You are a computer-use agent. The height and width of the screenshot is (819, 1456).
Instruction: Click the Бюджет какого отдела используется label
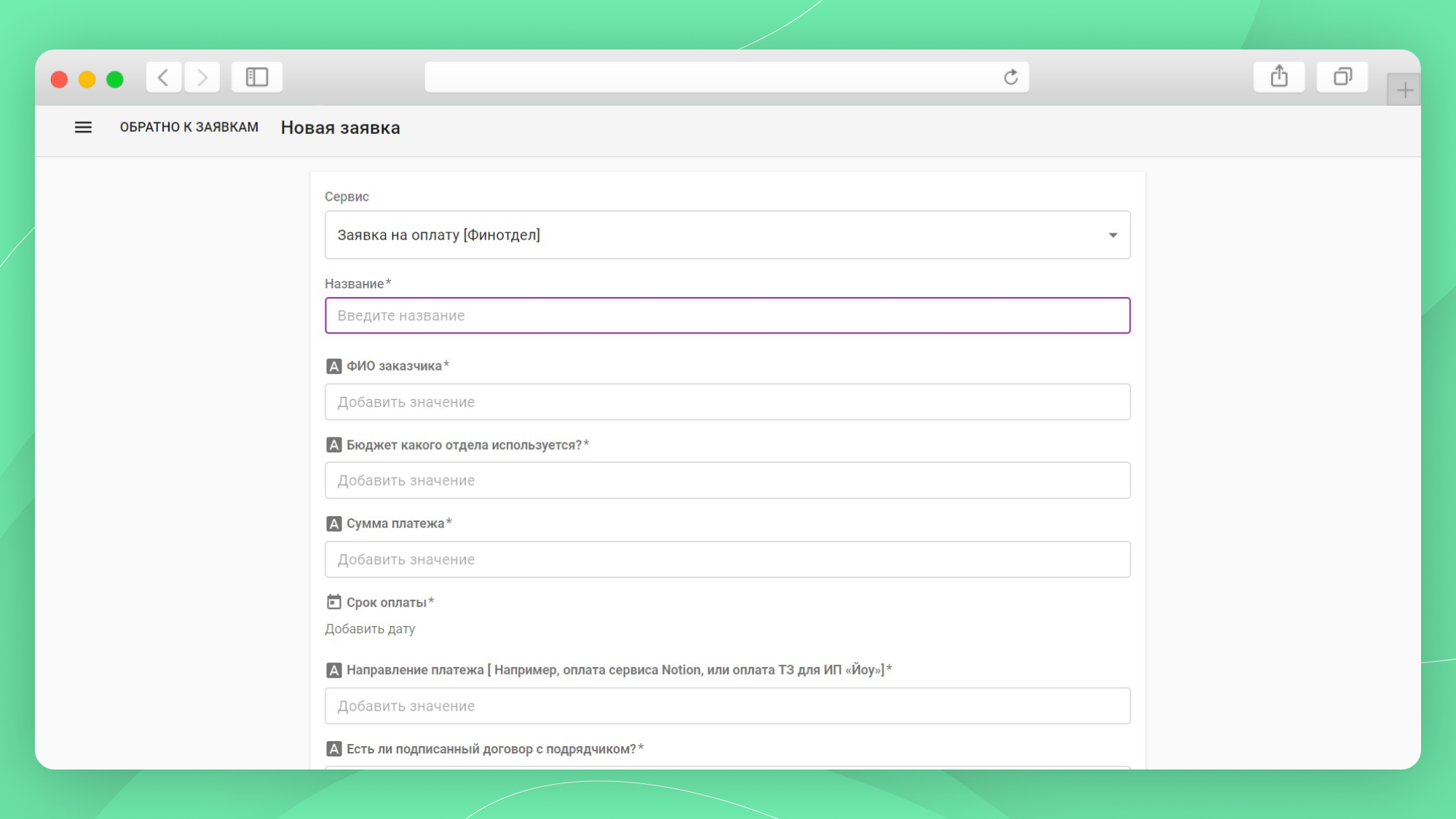pos(467,445)
